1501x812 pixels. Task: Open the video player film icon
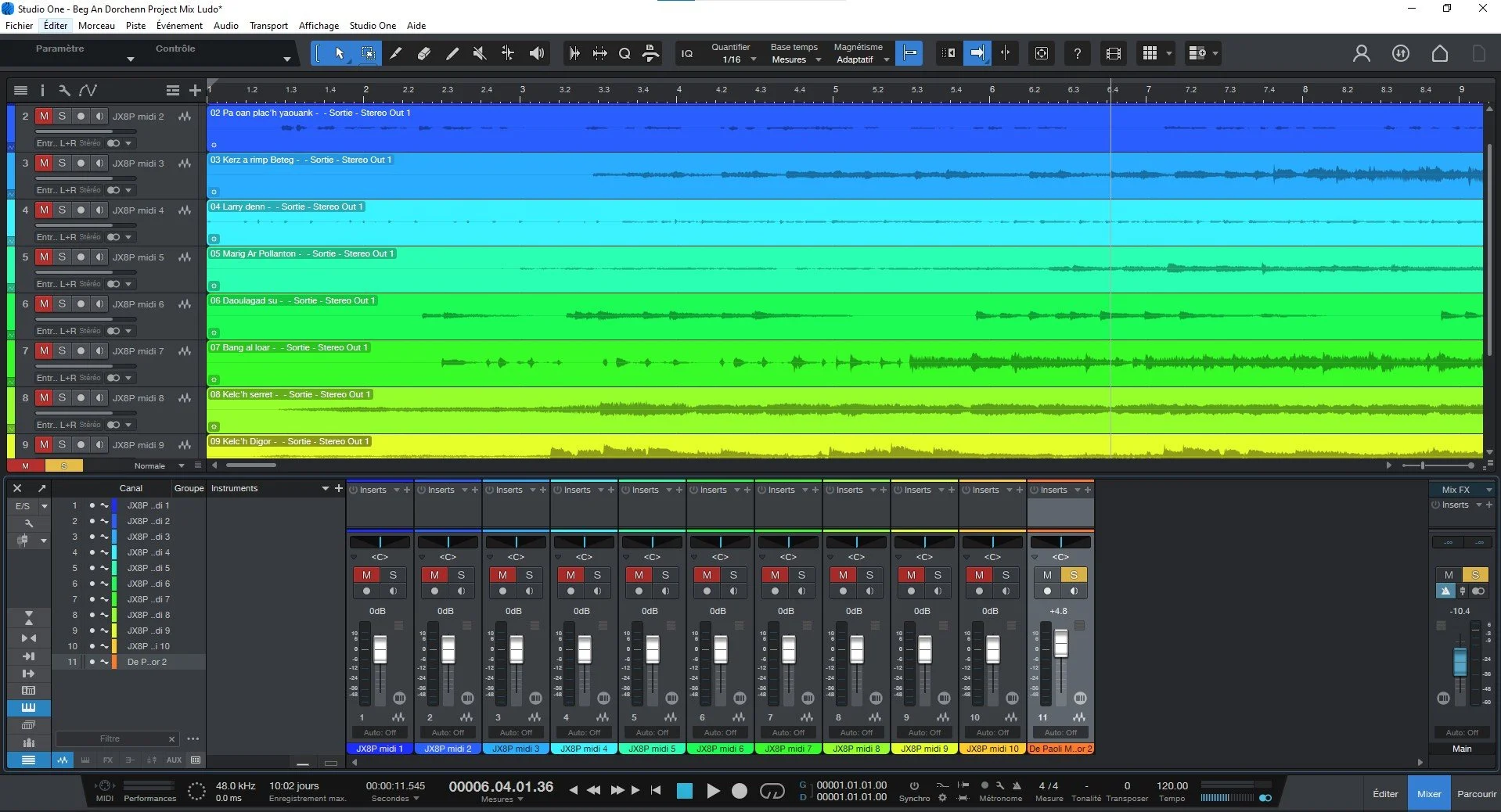click(x=1113, y=53)
